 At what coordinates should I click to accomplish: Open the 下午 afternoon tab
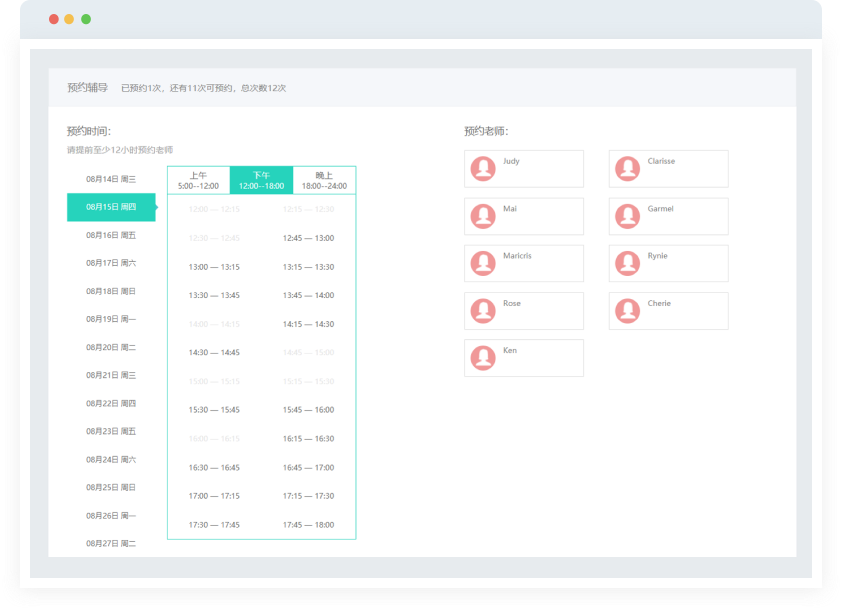(x=261, y=180)
